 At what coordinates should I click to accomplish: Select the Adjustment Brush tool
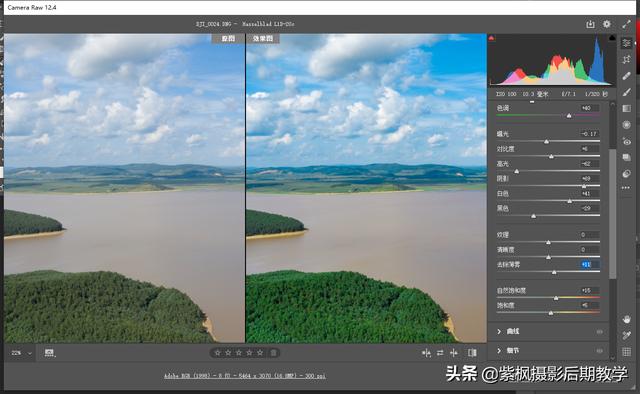627,92
